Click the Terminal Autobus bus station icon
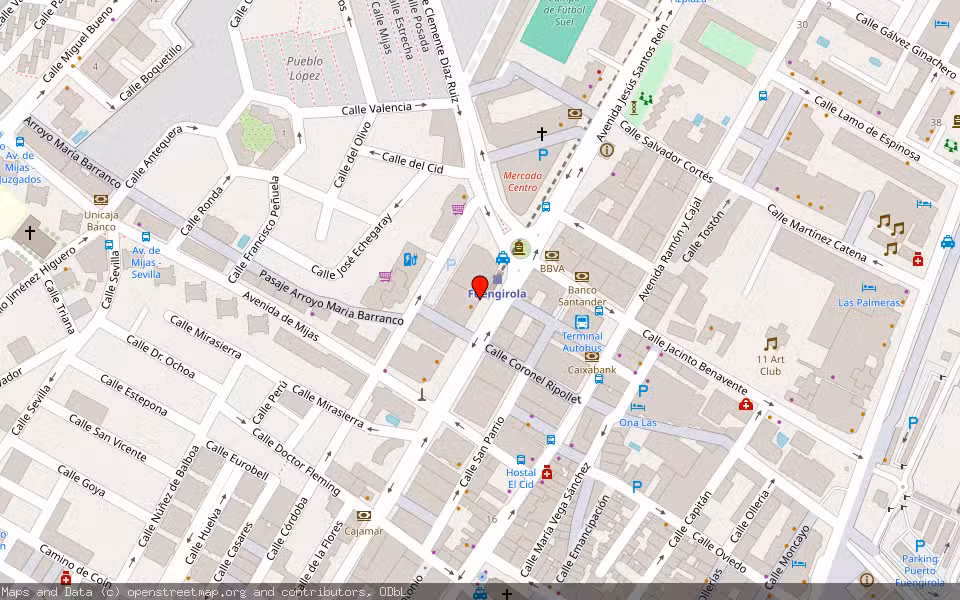 pyautogui.click(x=582, y=322)
